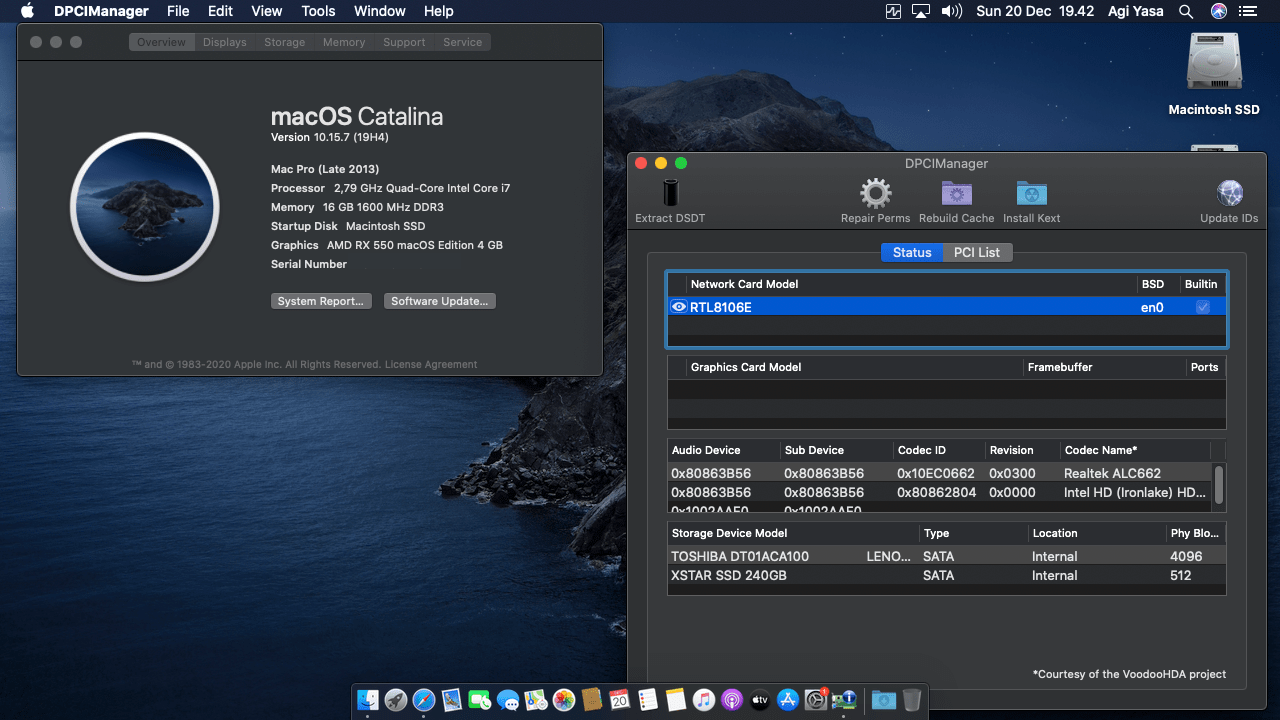This screenshot has height=720, width=1280.
Task: Click the System Report button
Action: 321,301
